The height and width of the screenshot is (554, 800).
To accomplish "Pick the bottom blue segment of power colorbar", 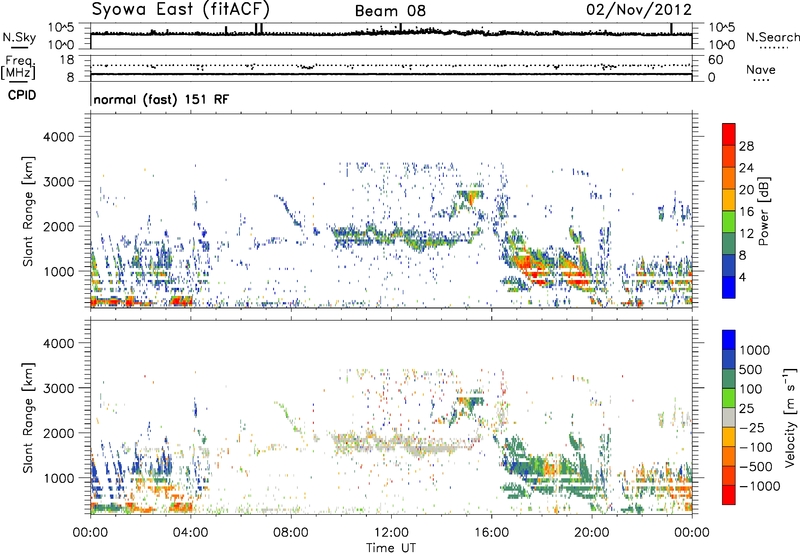I will (729, 287).
